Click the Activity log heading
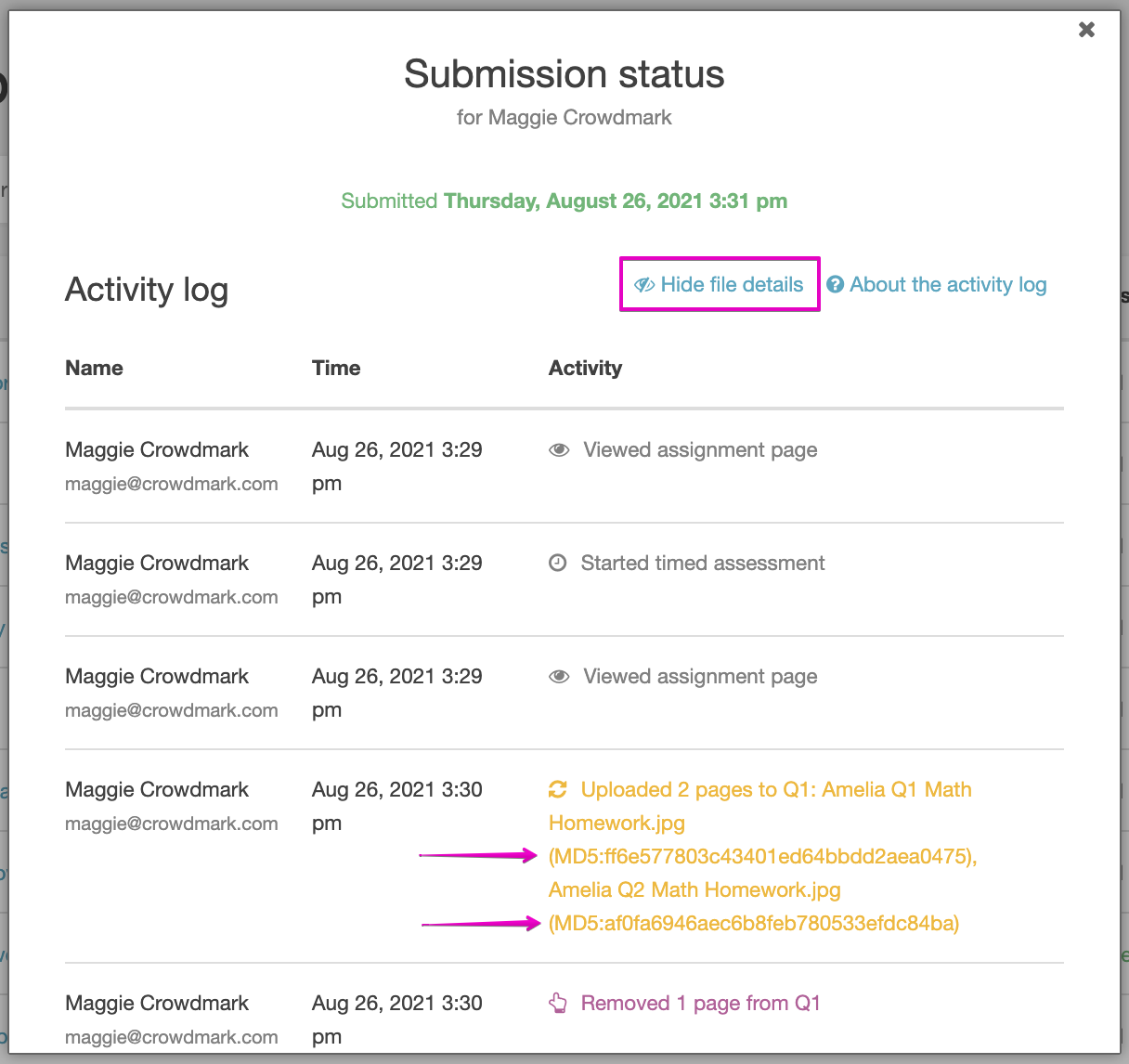 coord(147,290)
